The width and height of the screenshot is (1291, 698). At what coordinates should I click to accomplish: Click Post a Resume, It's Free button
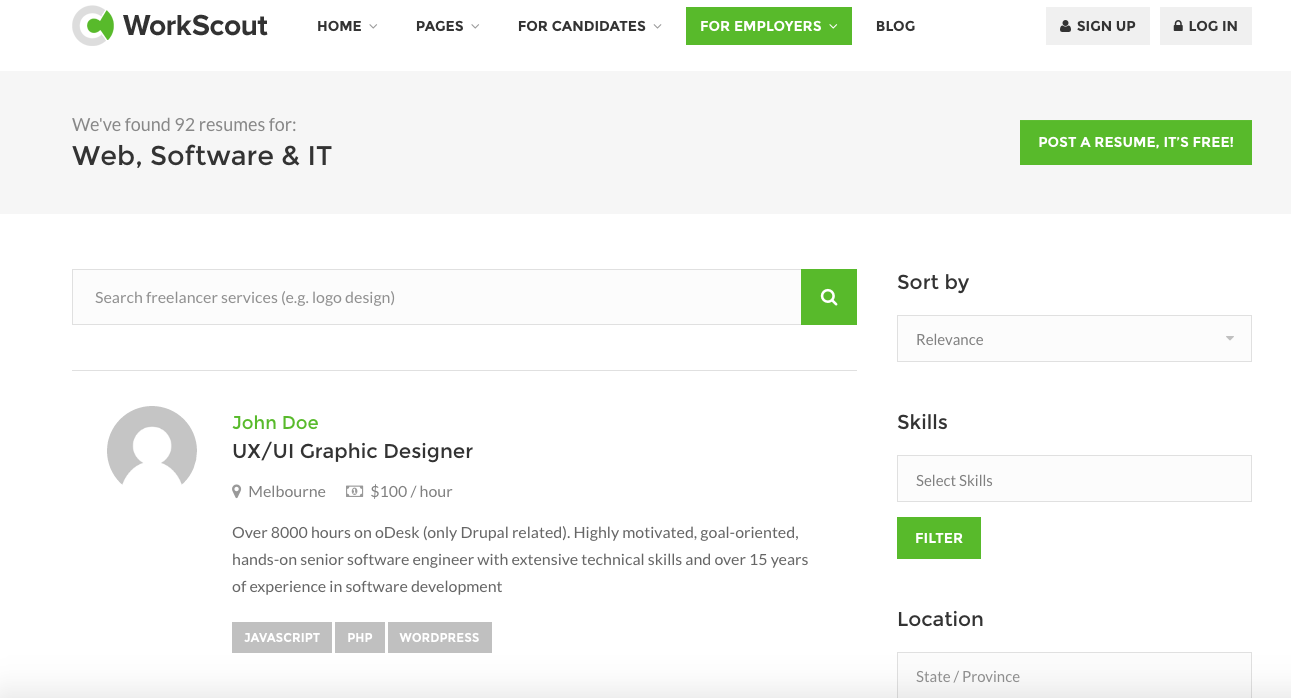click(x=1135, y=142)
